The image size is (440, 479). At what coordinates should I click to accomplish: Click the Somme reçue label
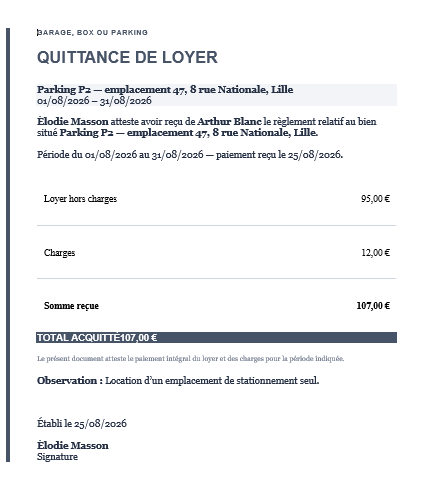click(x=71, y=306)
